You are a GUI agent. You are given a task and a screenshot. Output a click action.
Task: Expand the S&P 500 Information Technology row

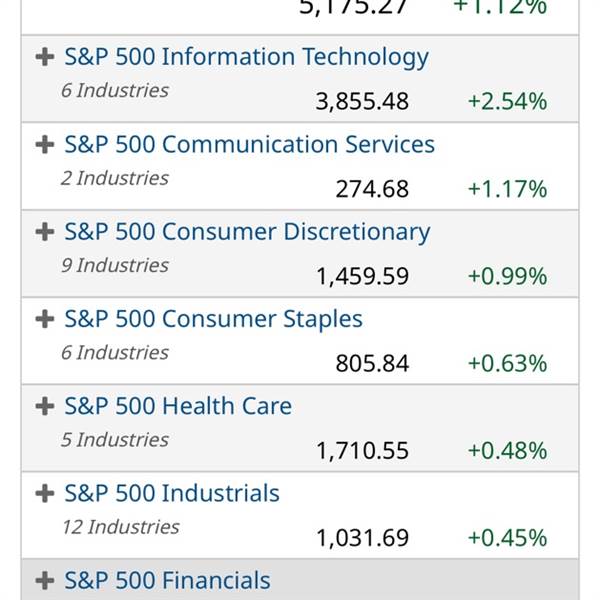click(44, 58)
